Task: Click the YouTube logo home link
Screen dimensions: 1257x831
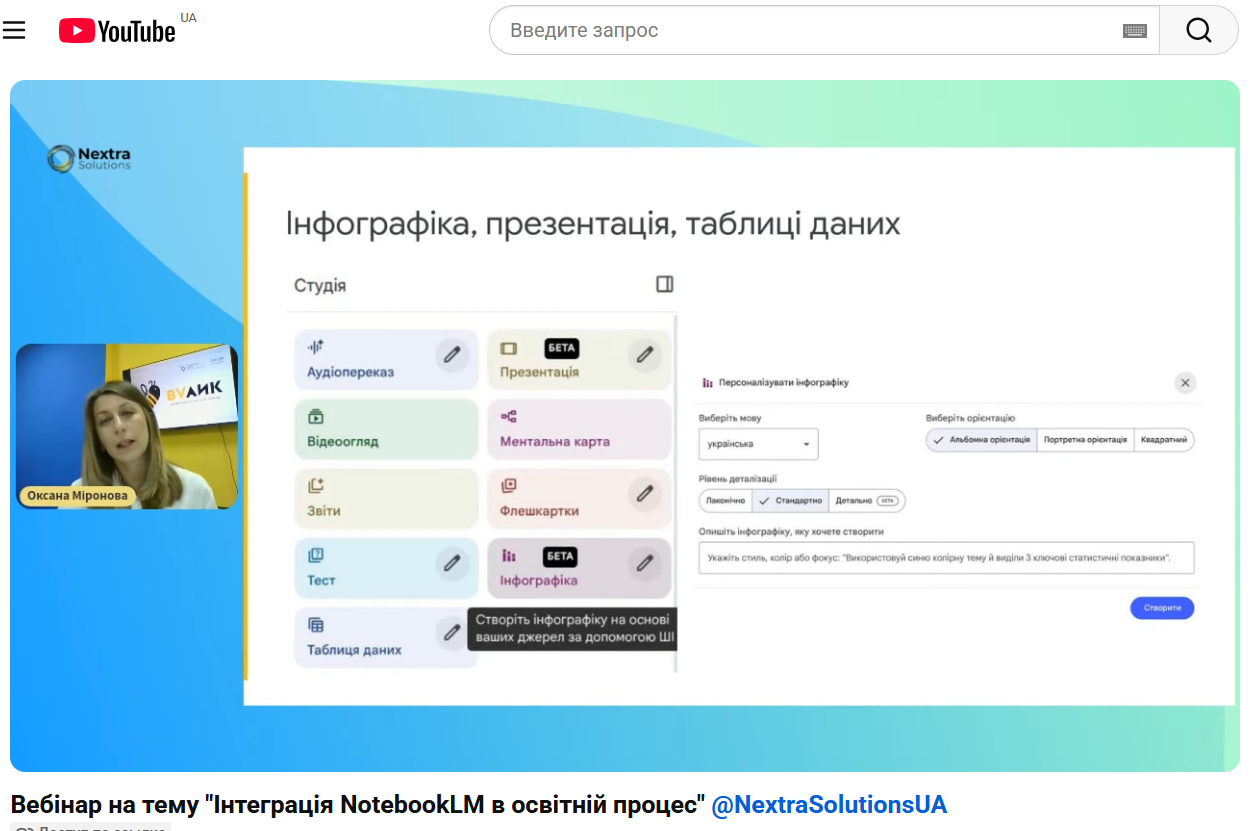Action: click(x=117, y=31)
